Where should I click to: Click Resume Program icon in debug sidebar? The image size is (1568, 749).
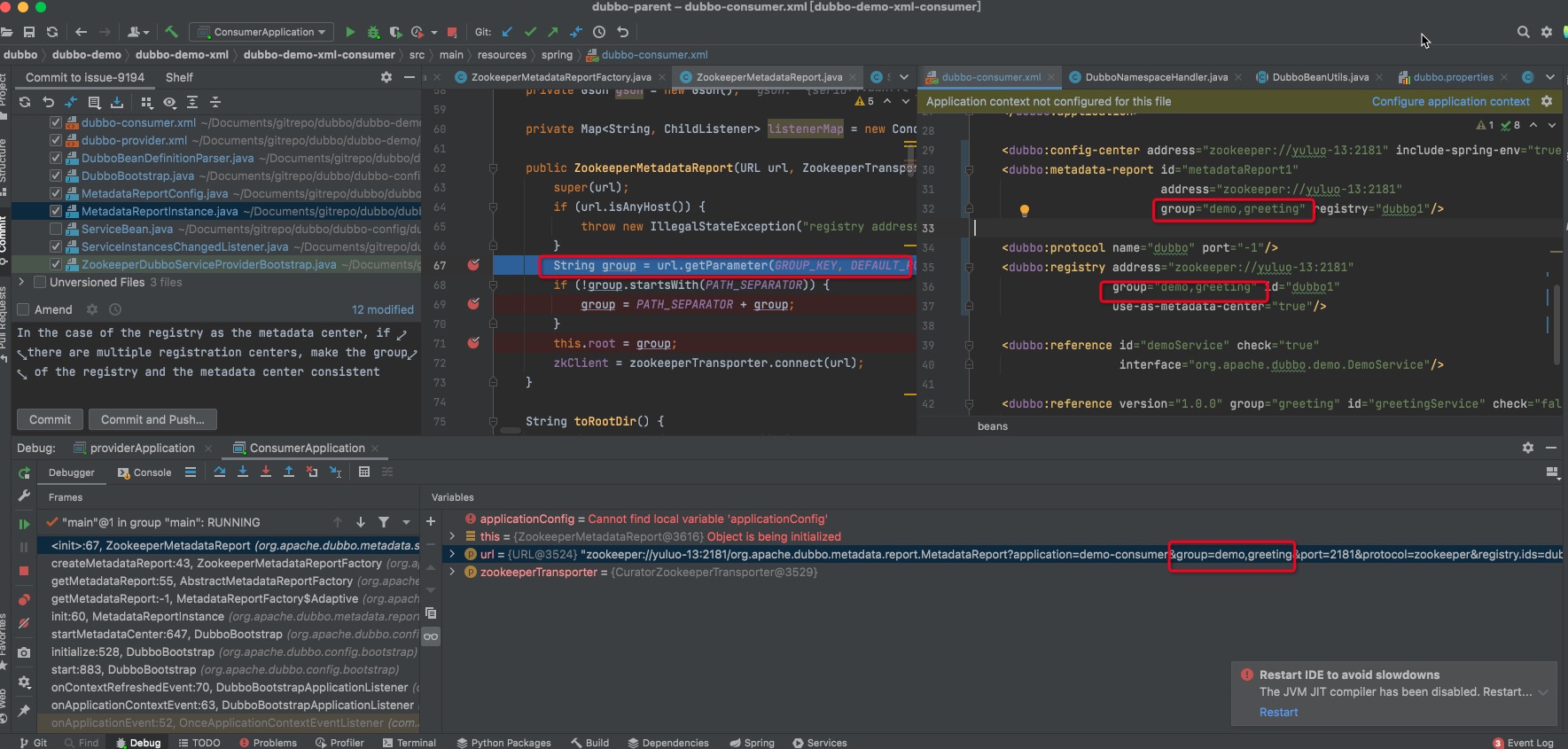[24, 524]
